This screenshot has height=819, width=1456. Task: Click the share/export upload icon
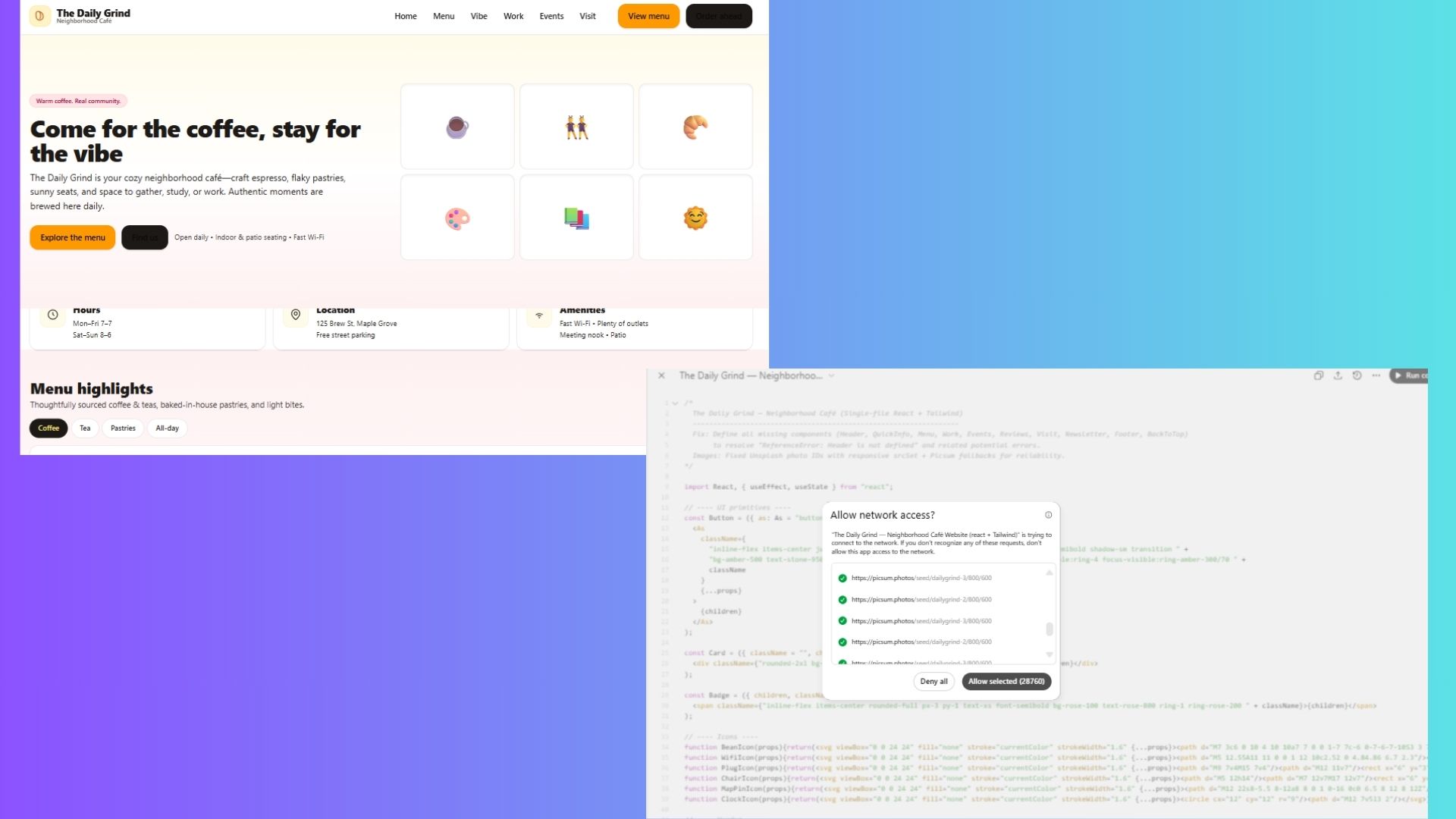point(1338,375)
